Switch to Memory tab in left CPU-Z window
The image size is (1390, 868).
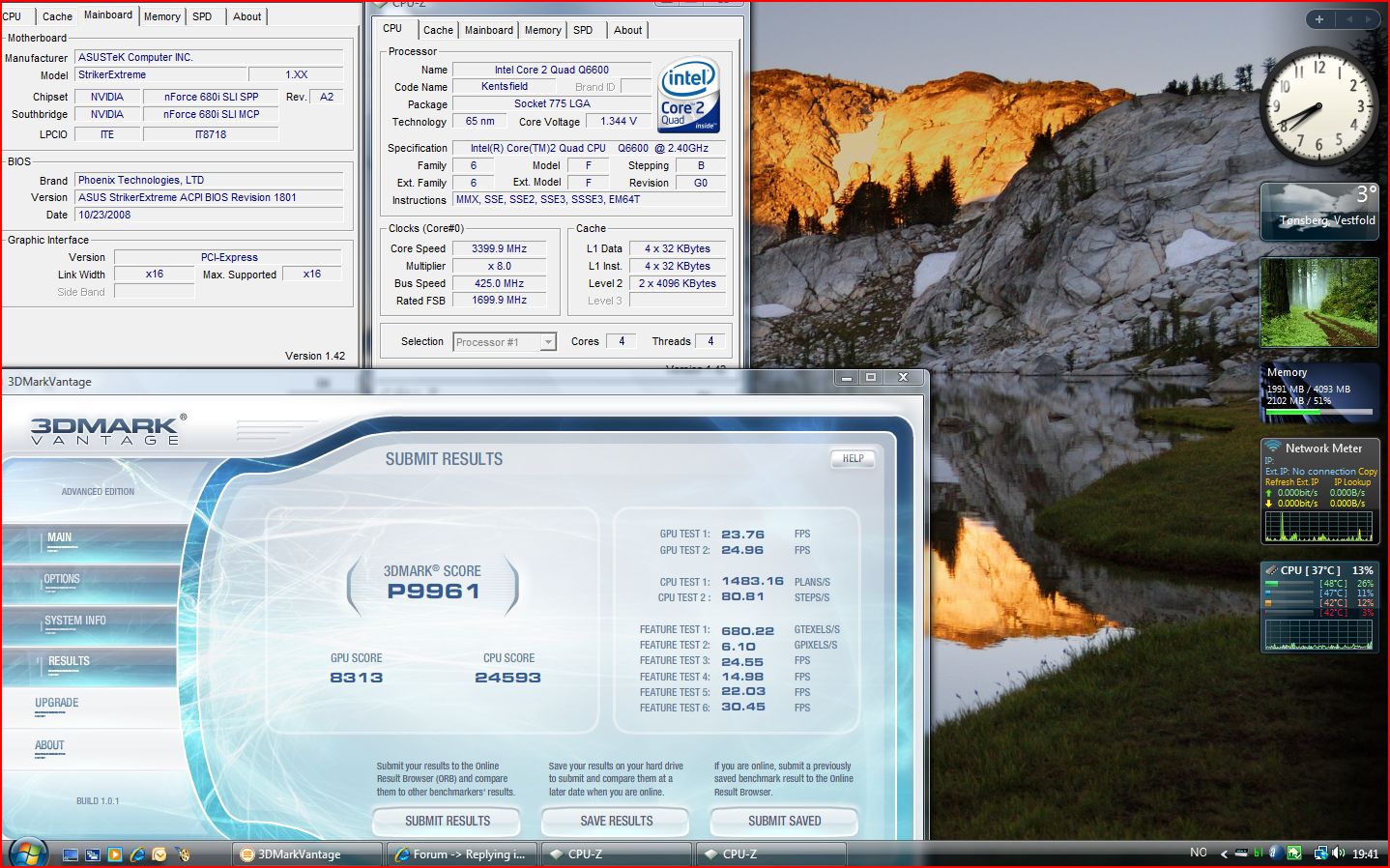(x=161, y=16)
